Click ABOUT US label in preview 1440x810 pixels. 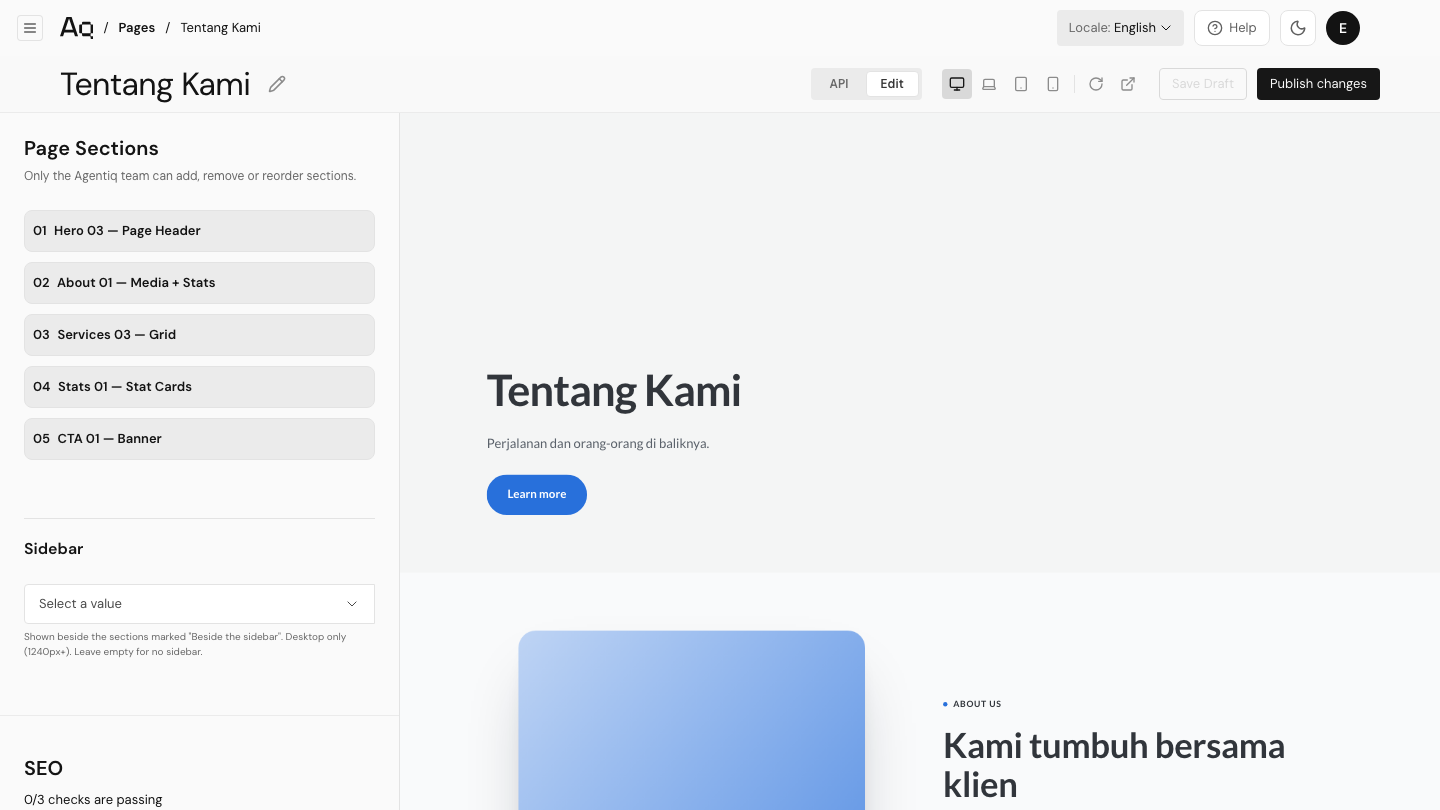(x=977, y=704)
